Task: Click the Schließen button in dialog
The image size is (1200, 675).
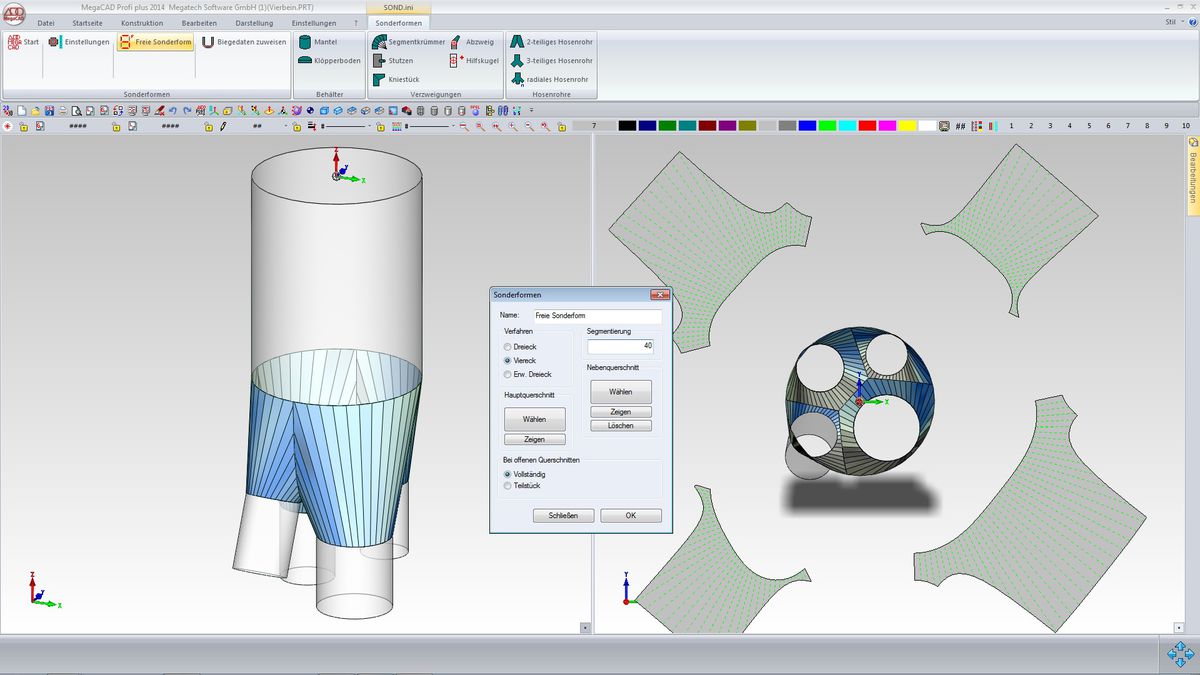Action: pyautogui.click(x=564, y=516)
